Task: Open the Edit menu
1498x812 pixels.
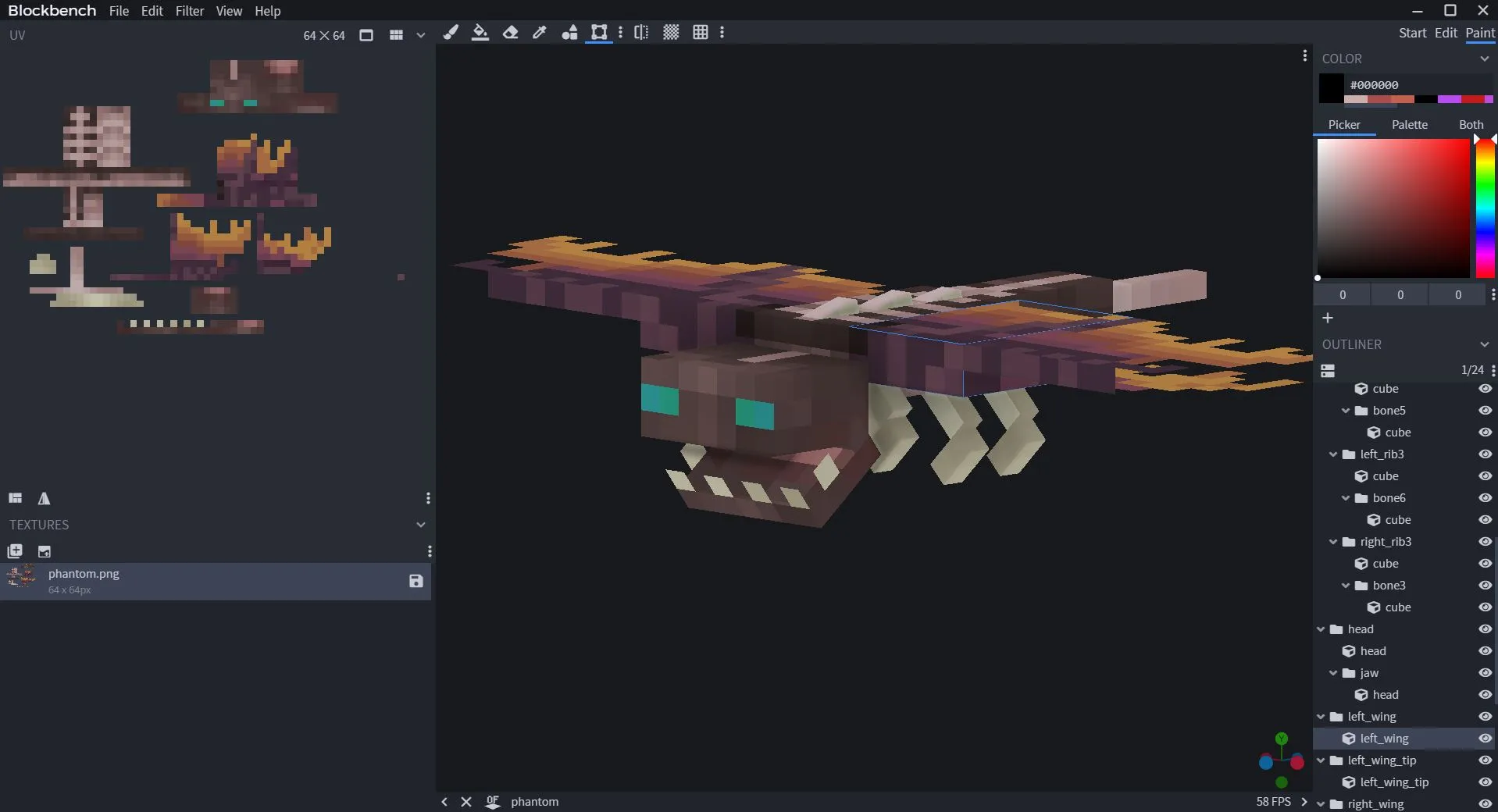Action: 152,11
